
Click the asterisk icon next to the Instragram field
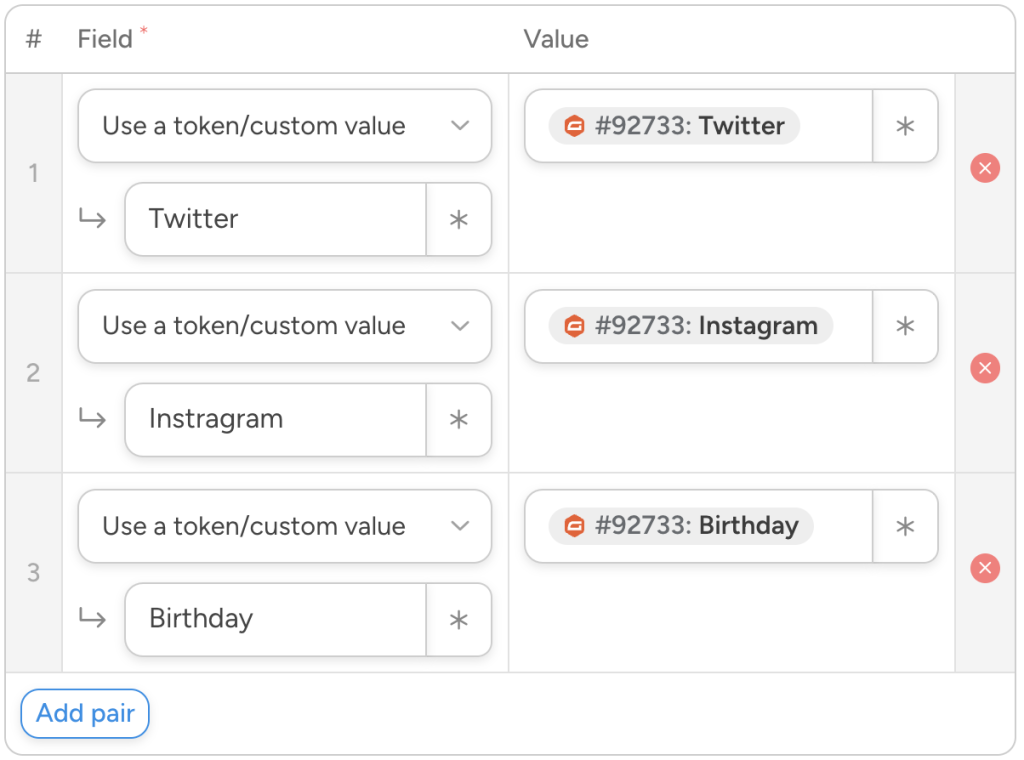(459, 420)
